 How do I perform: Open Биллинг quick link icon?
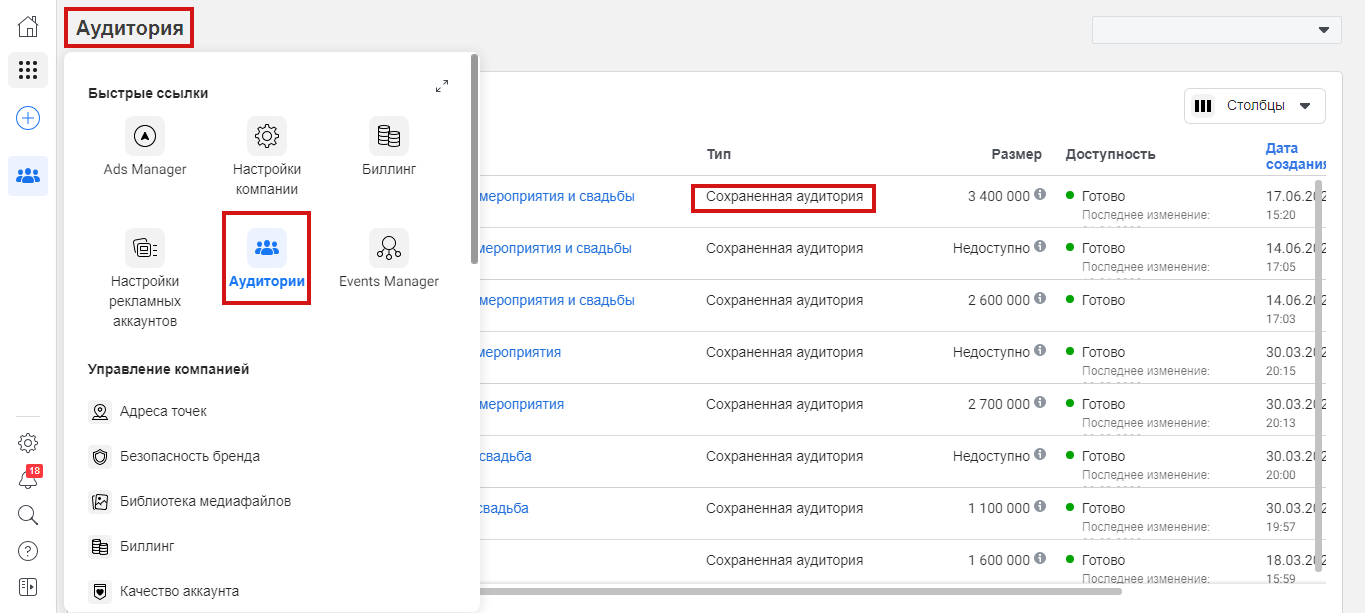tap(389, 136)
